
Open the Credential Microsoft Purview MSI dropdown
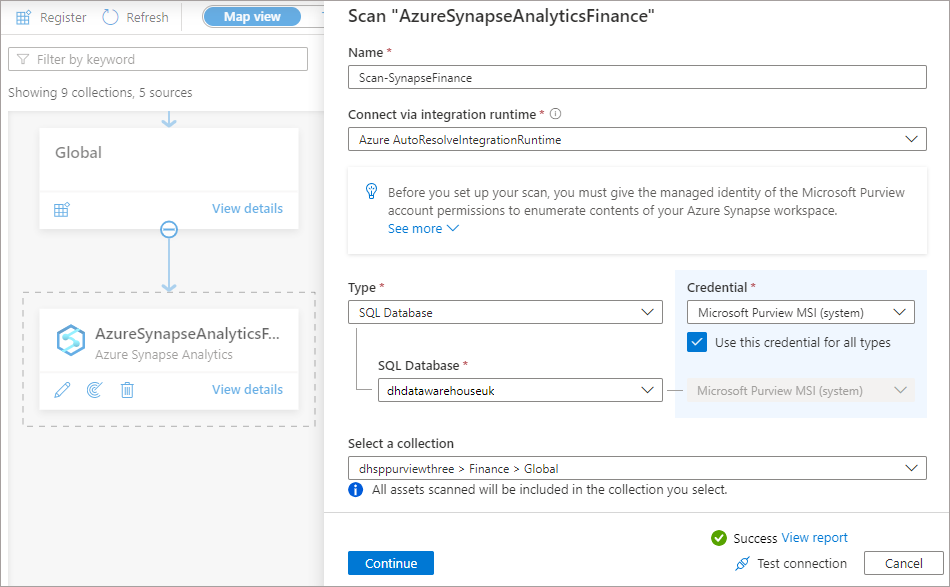(x=800, y=313)
